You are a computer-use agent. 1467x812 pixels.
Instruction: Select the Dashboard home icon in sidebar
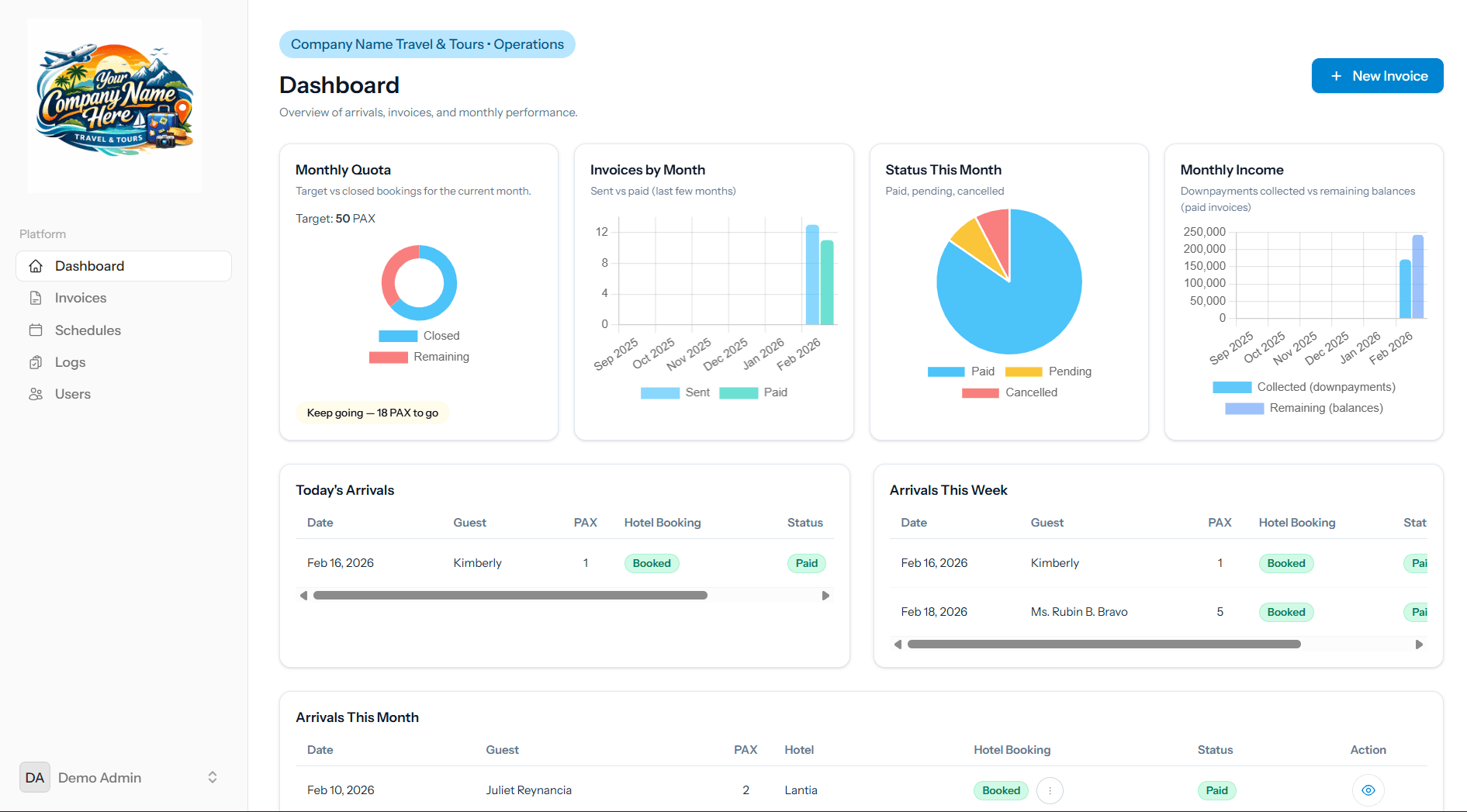pyautogui.click(x=36, y=265)
